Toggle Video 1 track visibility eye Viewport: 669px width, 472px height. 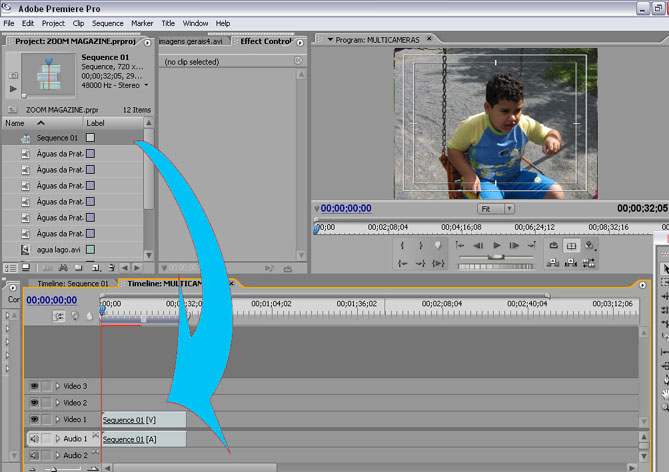[x=34, y=419]
